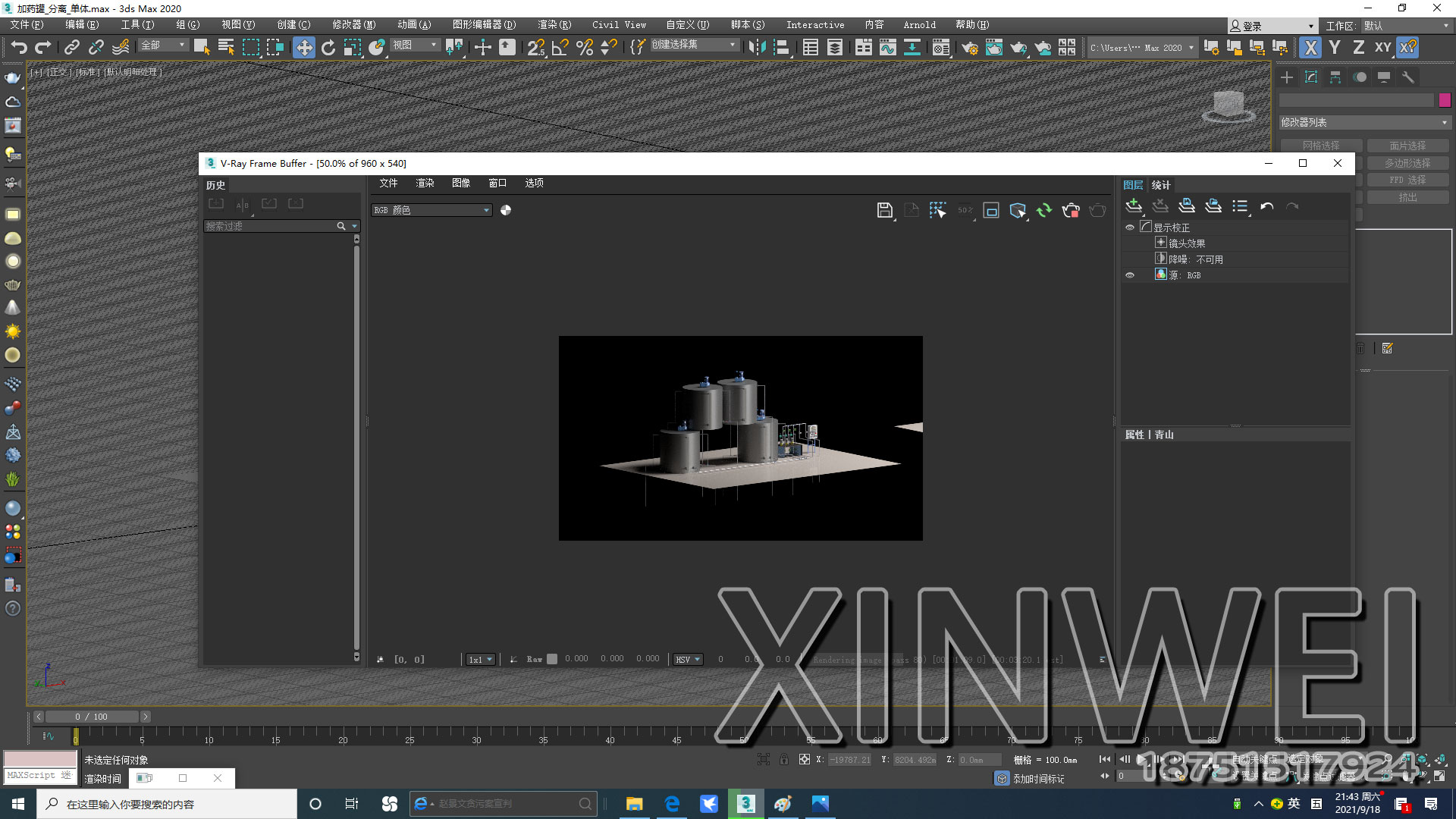
Task: Click the Mirror tool icon
Action: tap(757, 47)
